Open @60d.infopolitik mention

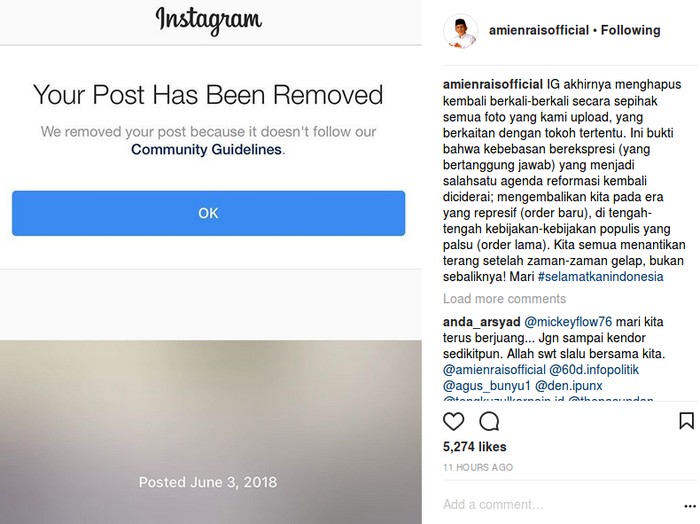pyautogui.click(x=594, y=370)
